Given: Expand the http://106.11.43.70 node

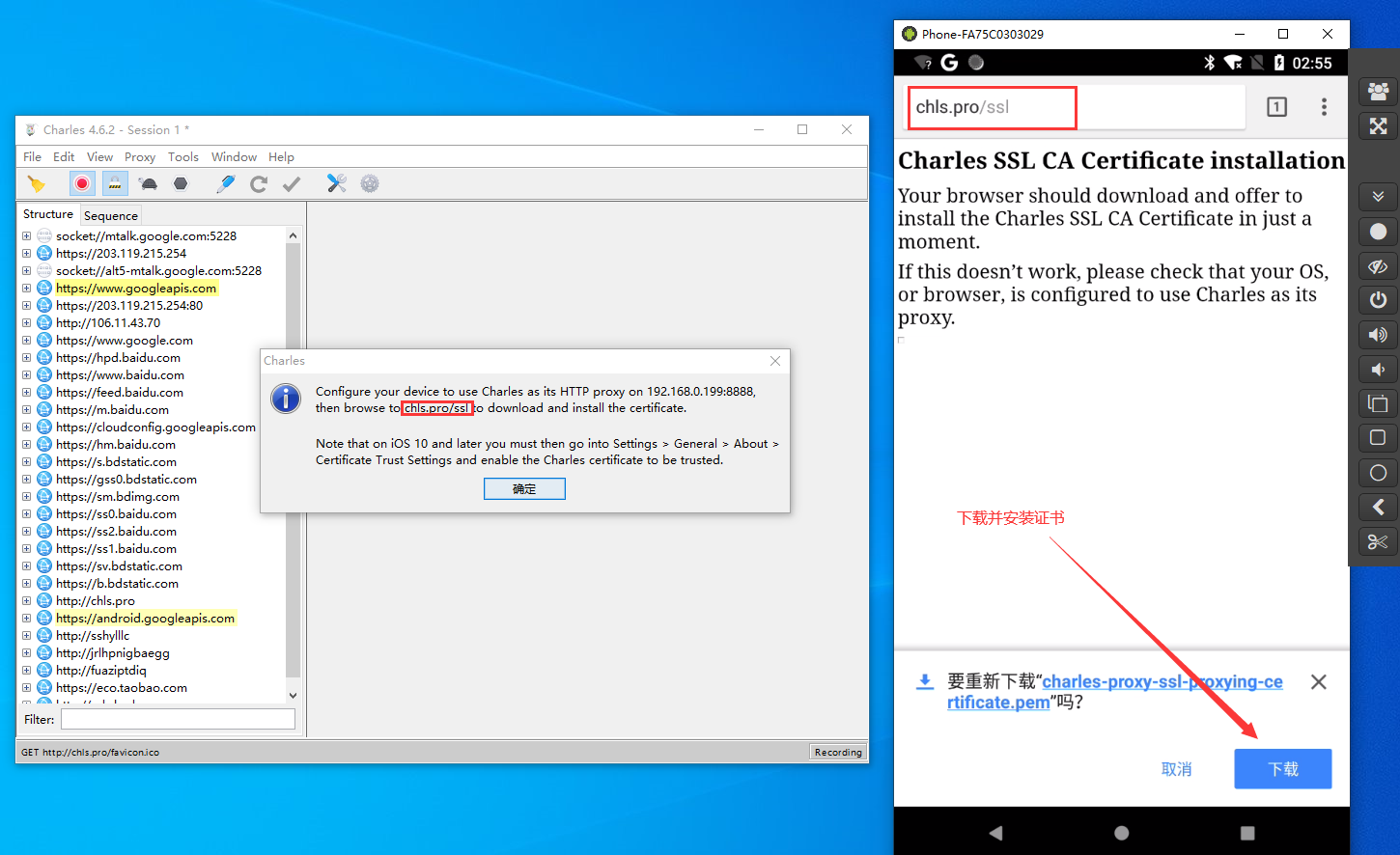Looking at the screenshot, I should tap(27, 322).
